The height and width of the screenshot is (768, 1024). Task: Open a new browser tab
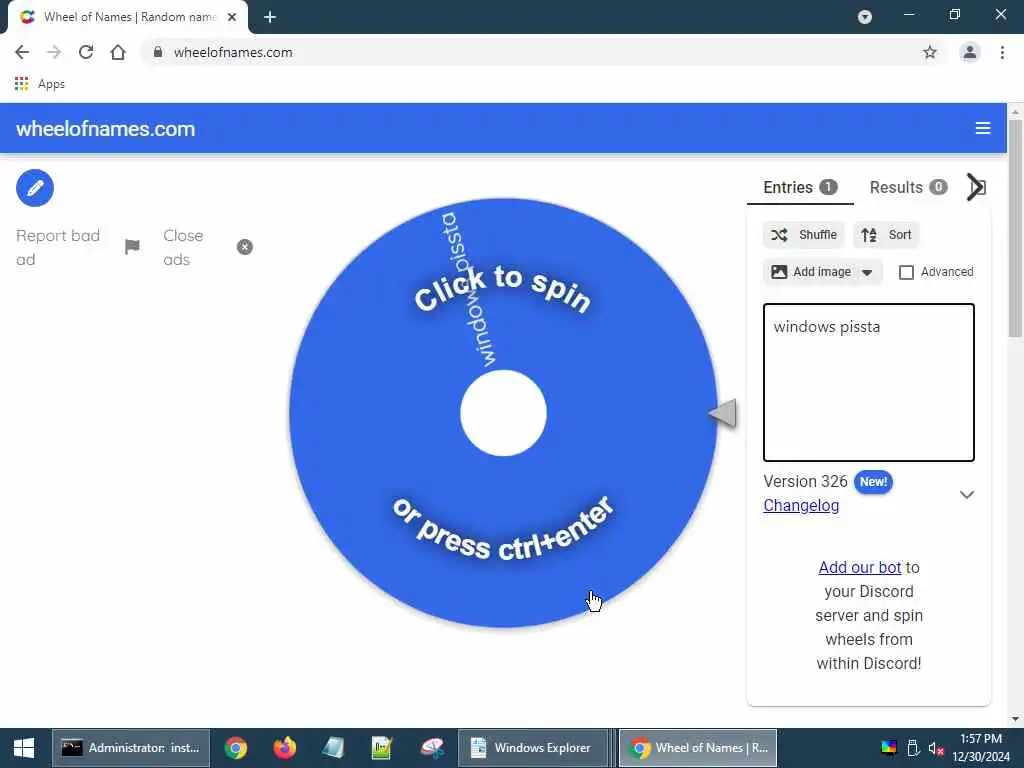270,17
